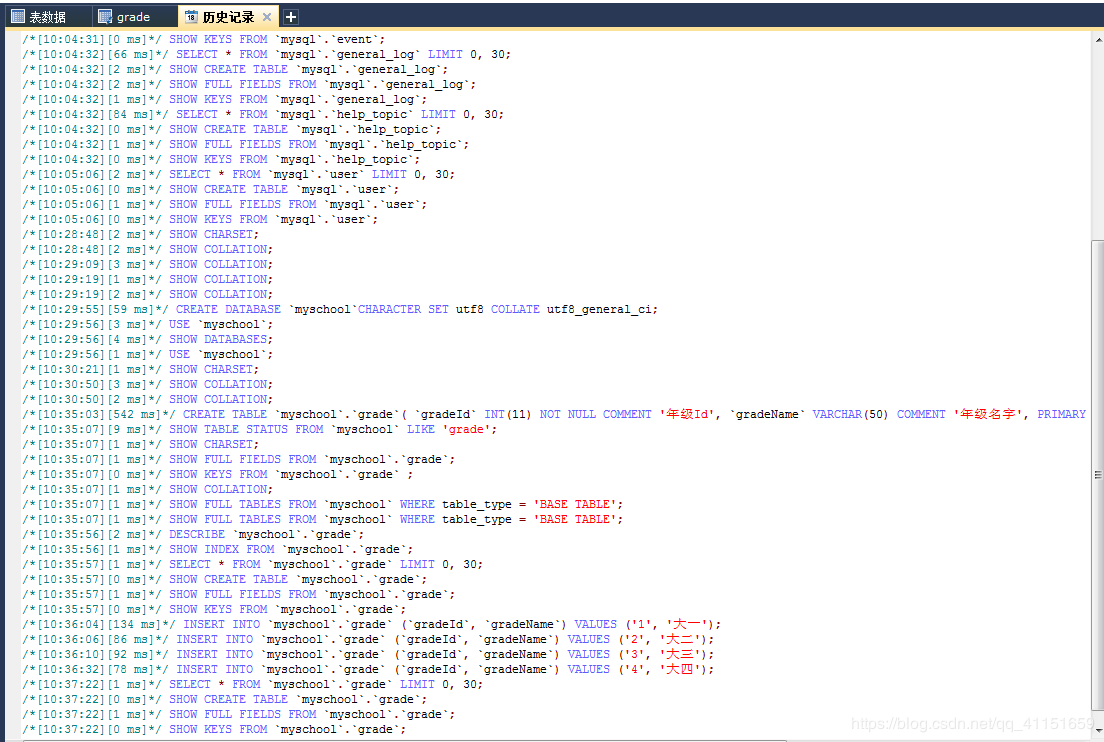
Task: Click the vertical scrollbar thumb
Action: tap(1097, 475)
